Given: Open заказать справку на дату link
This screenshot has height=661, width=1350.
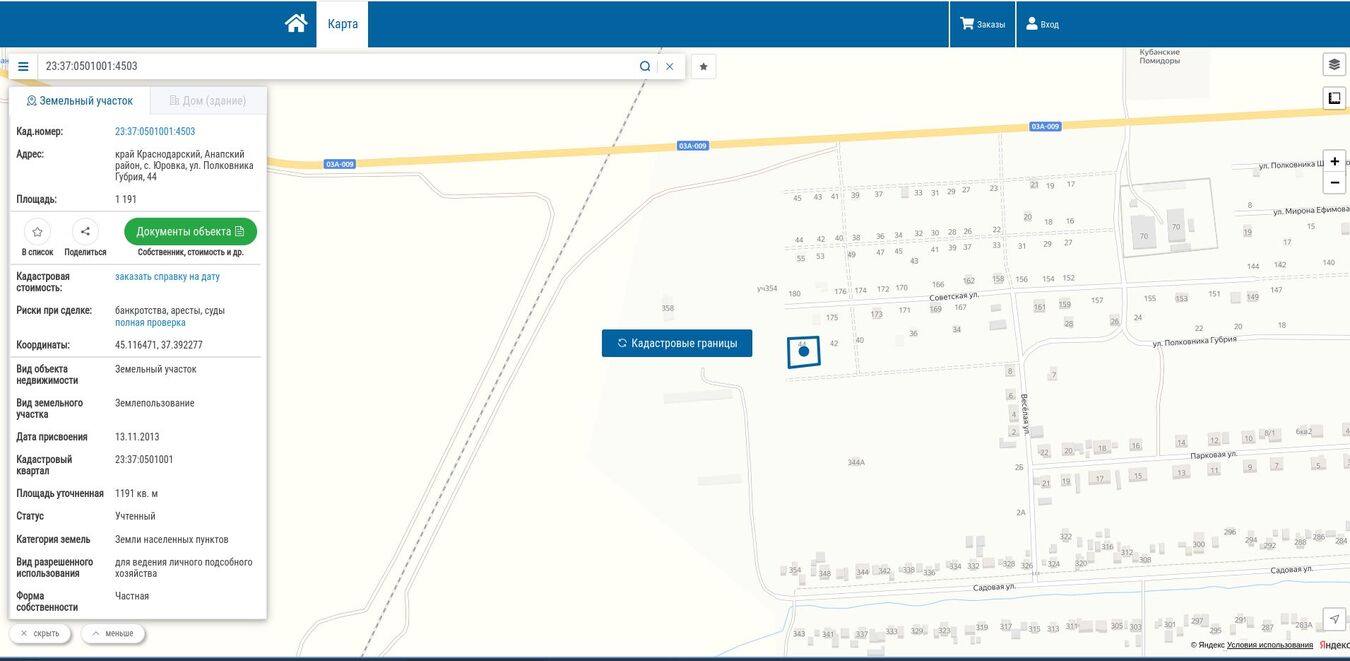Looking at the screenshot, I should 167,277.
